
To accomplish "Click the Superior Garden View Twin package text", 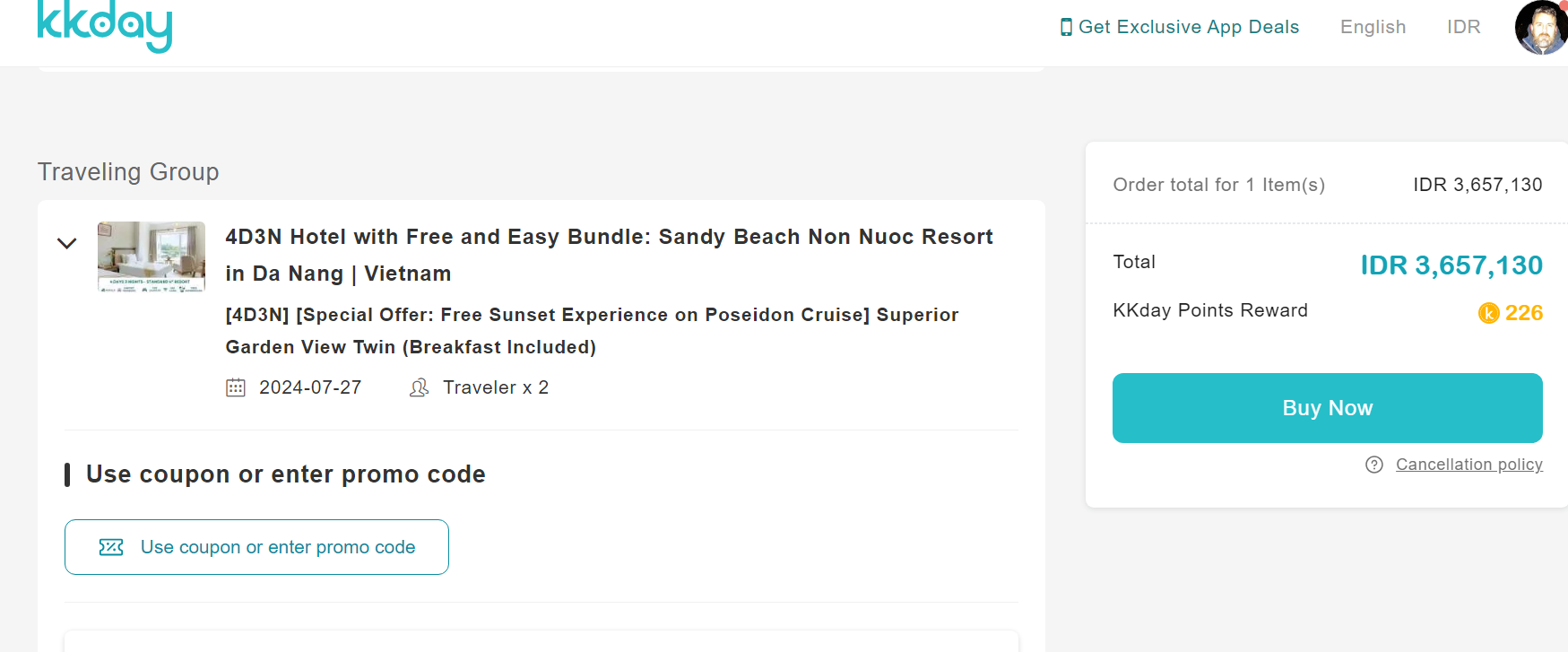I will point(592,331).
